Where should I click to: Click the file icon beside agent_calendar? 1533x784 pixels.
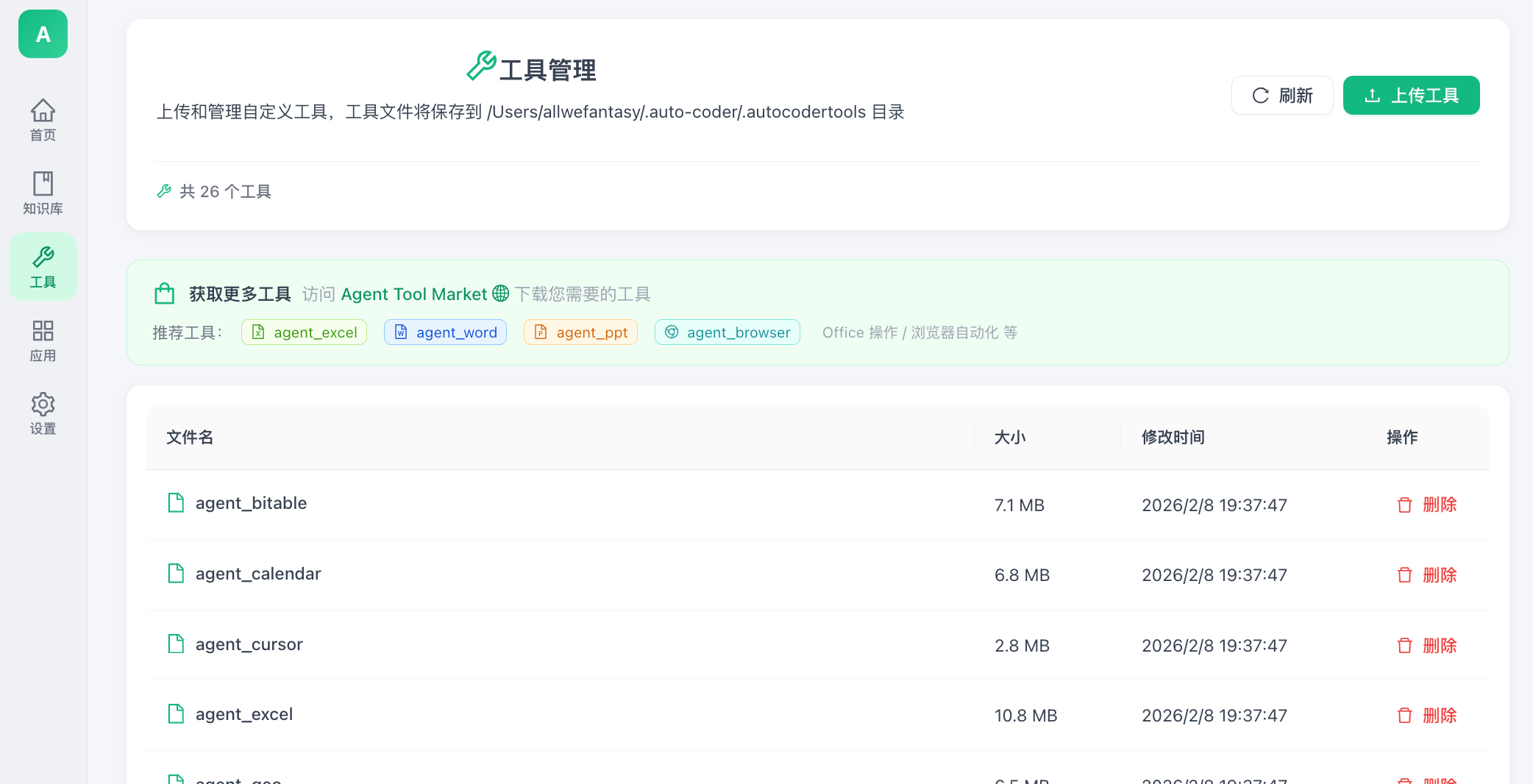pyautogui.click(x=176, y=574)
